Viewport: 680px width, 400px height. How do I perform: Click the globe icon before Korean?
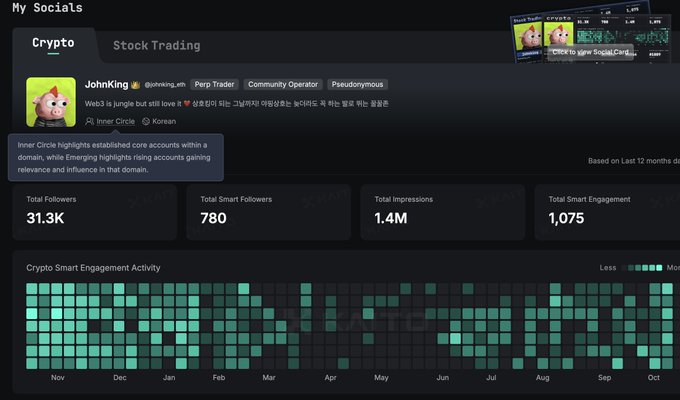(x=146, y=121)
